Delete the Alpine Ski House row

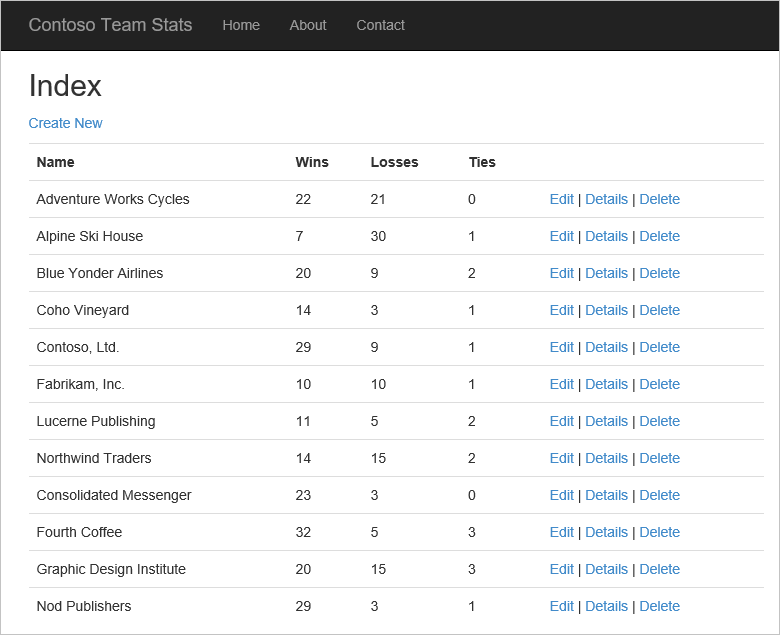pos(659,236)
